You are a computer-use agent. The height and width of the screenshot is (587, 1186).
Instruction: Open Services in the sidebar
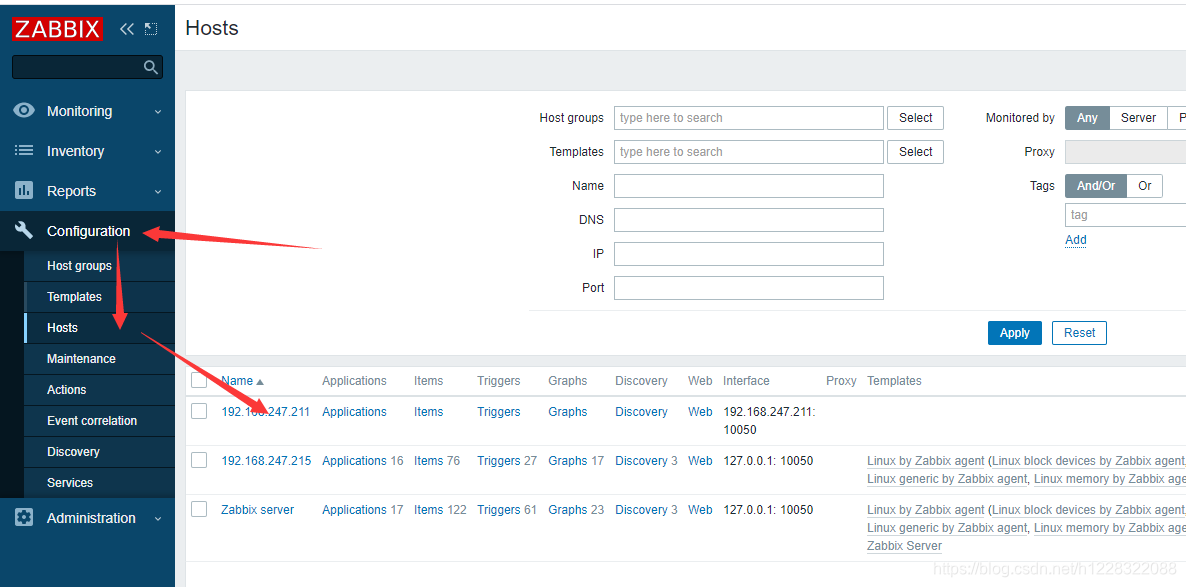click(x=70, y=483)
